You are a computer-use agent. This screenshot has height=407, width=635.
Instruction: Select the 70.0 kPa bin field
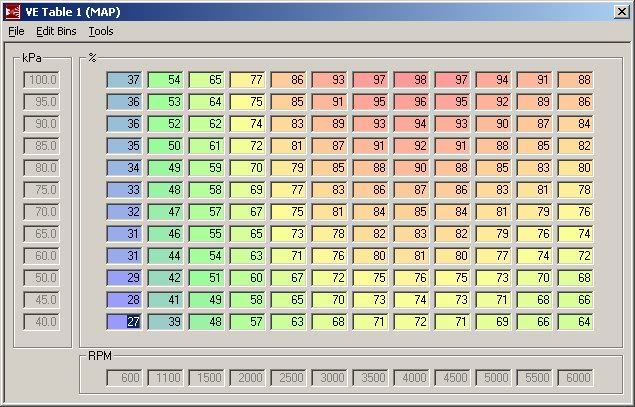point(41,212)
